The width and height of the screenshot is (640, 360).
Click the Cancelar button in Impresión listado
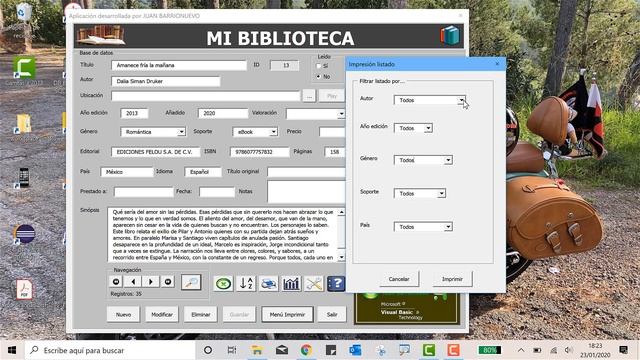click(399, 279)
